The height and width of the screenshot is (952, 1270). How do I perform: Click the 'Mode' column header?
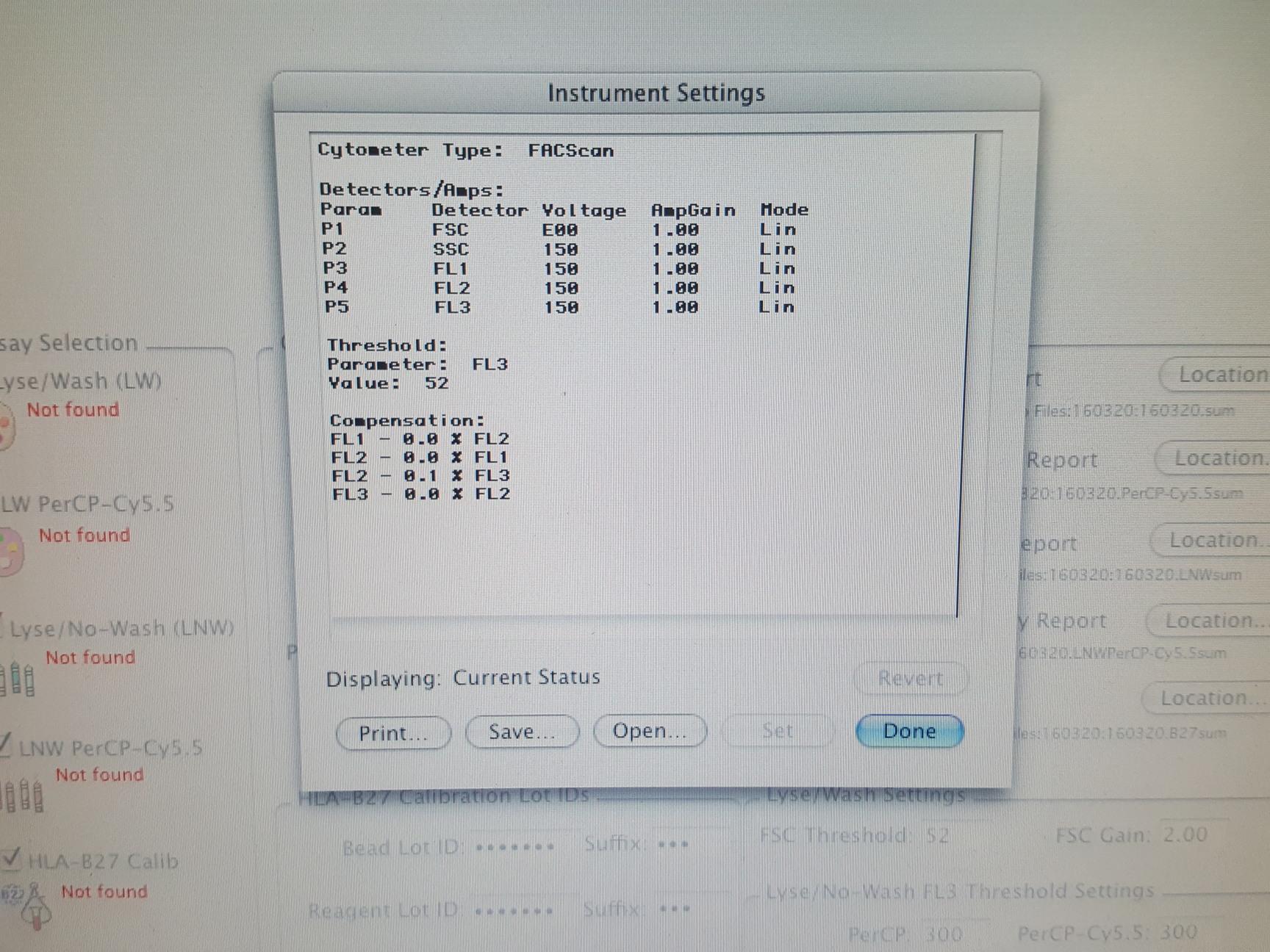pos(784,209)
